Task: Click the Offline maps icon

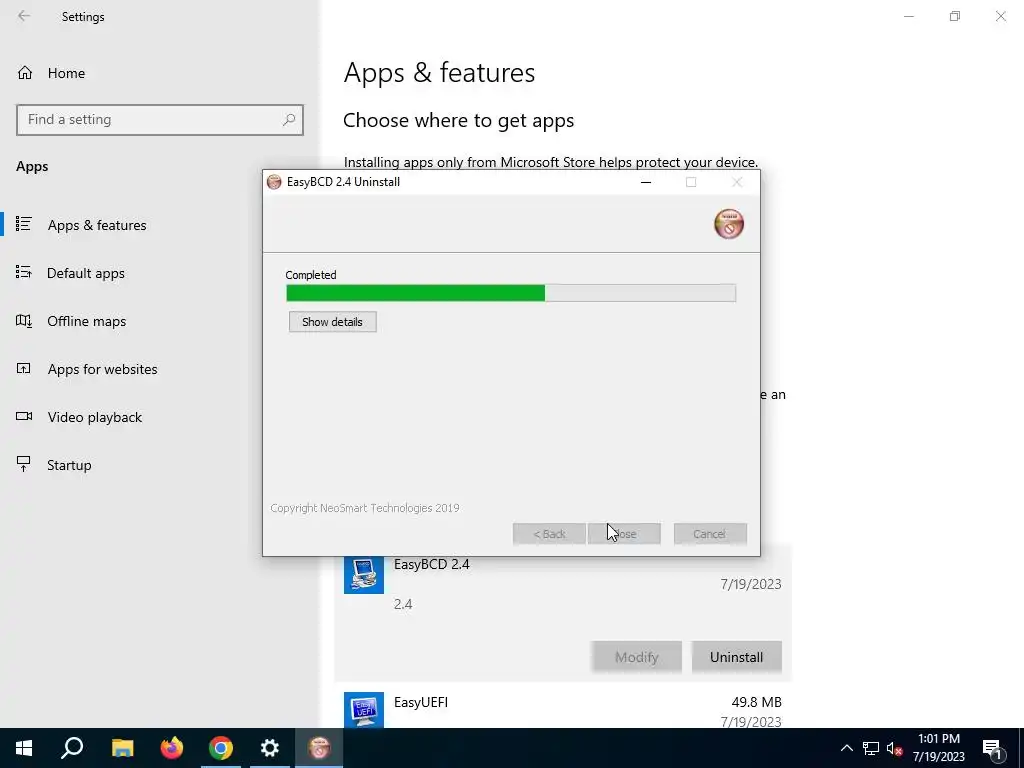Action: [24, 321]
